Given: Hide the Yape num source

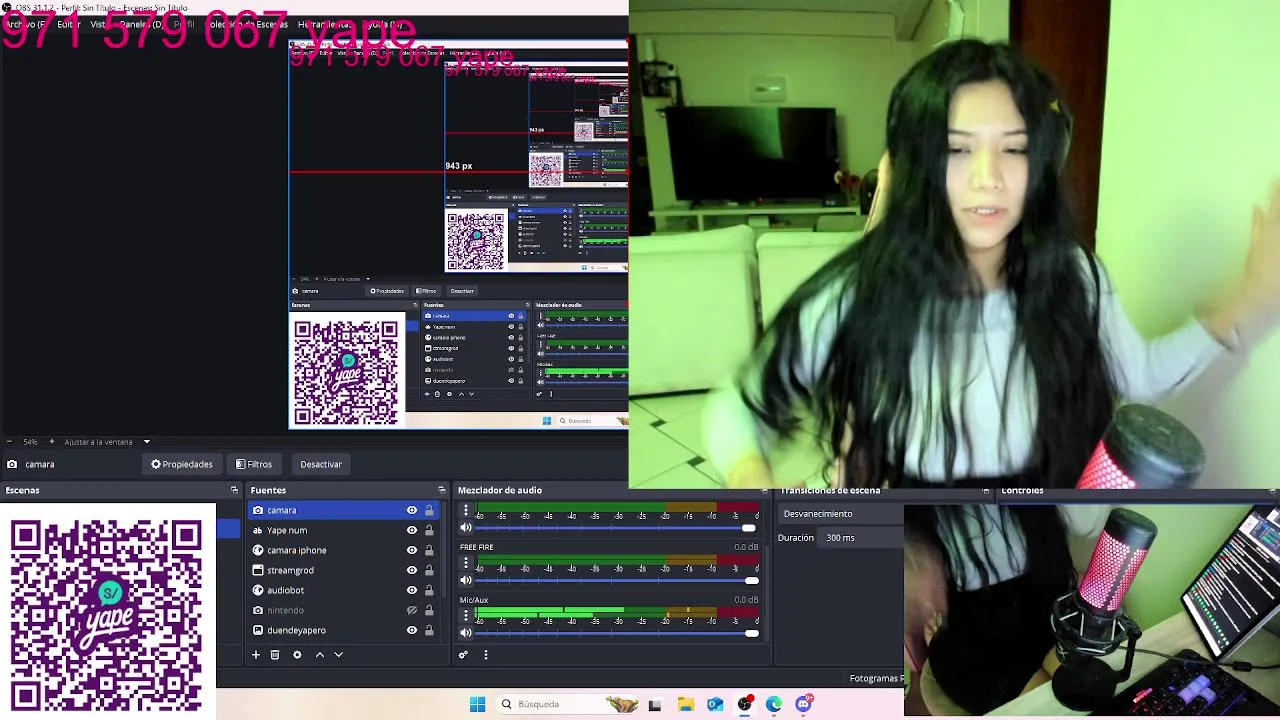Looking at the screenshot, I should tap(411, 530).
